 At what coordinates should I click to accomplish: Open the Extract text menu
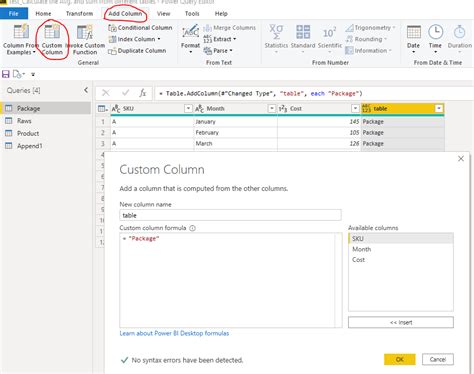[220, 39]
